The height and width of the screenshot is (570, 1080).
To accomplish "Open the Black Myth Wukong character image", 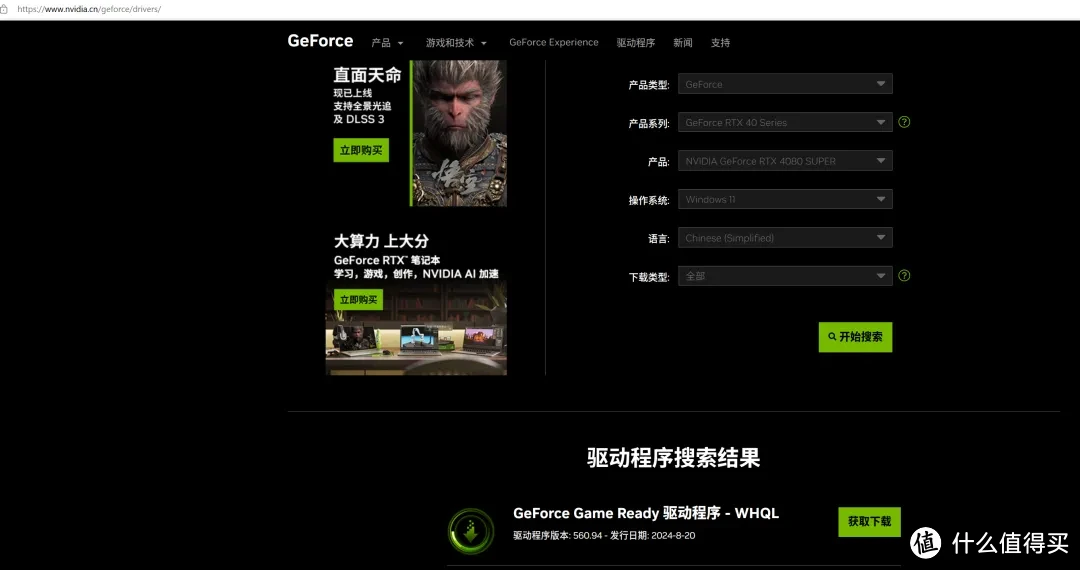I will [x=459, y=133].
